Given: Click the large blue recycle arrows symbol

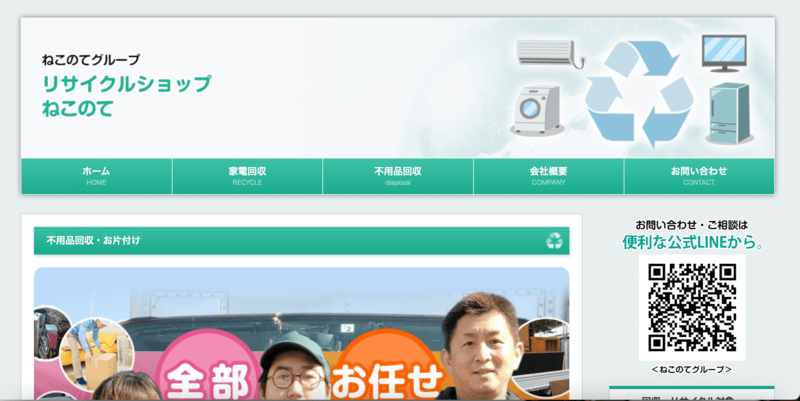Looking at the screenshot, I should 639,94.
